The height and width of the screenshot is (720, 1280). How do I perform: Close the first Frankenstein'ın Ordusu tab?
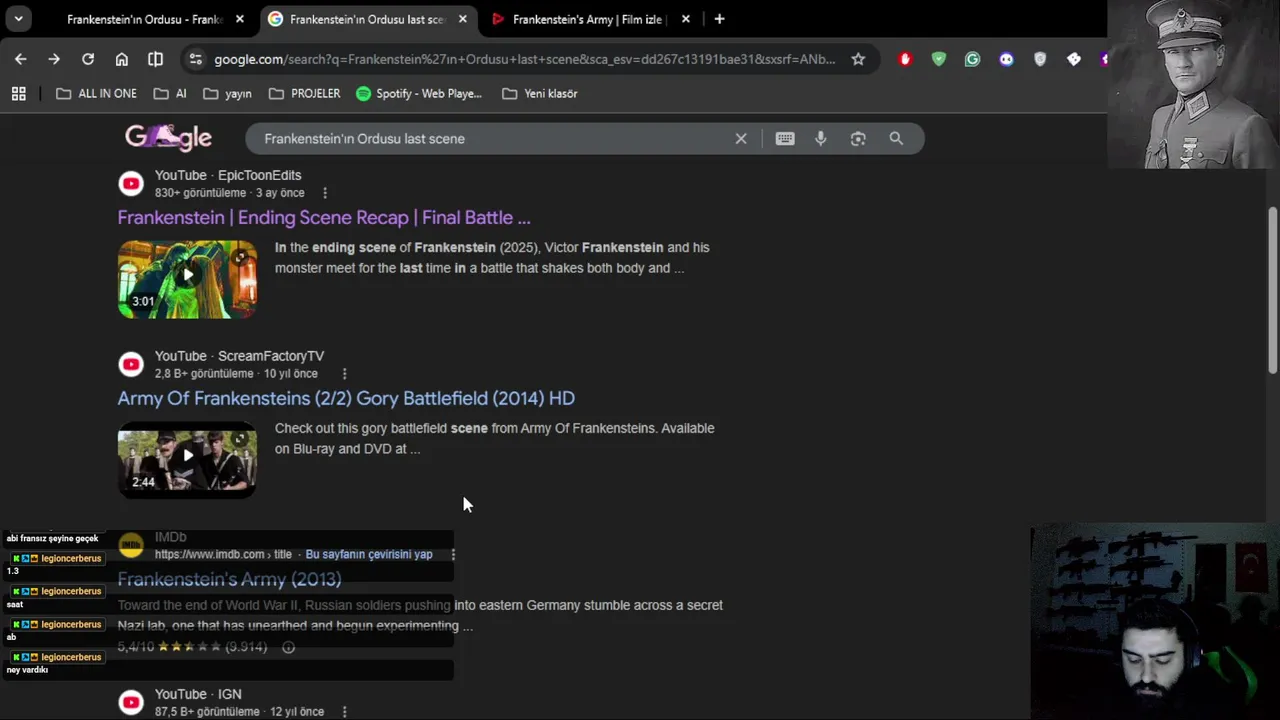click(x=239, y=19)
